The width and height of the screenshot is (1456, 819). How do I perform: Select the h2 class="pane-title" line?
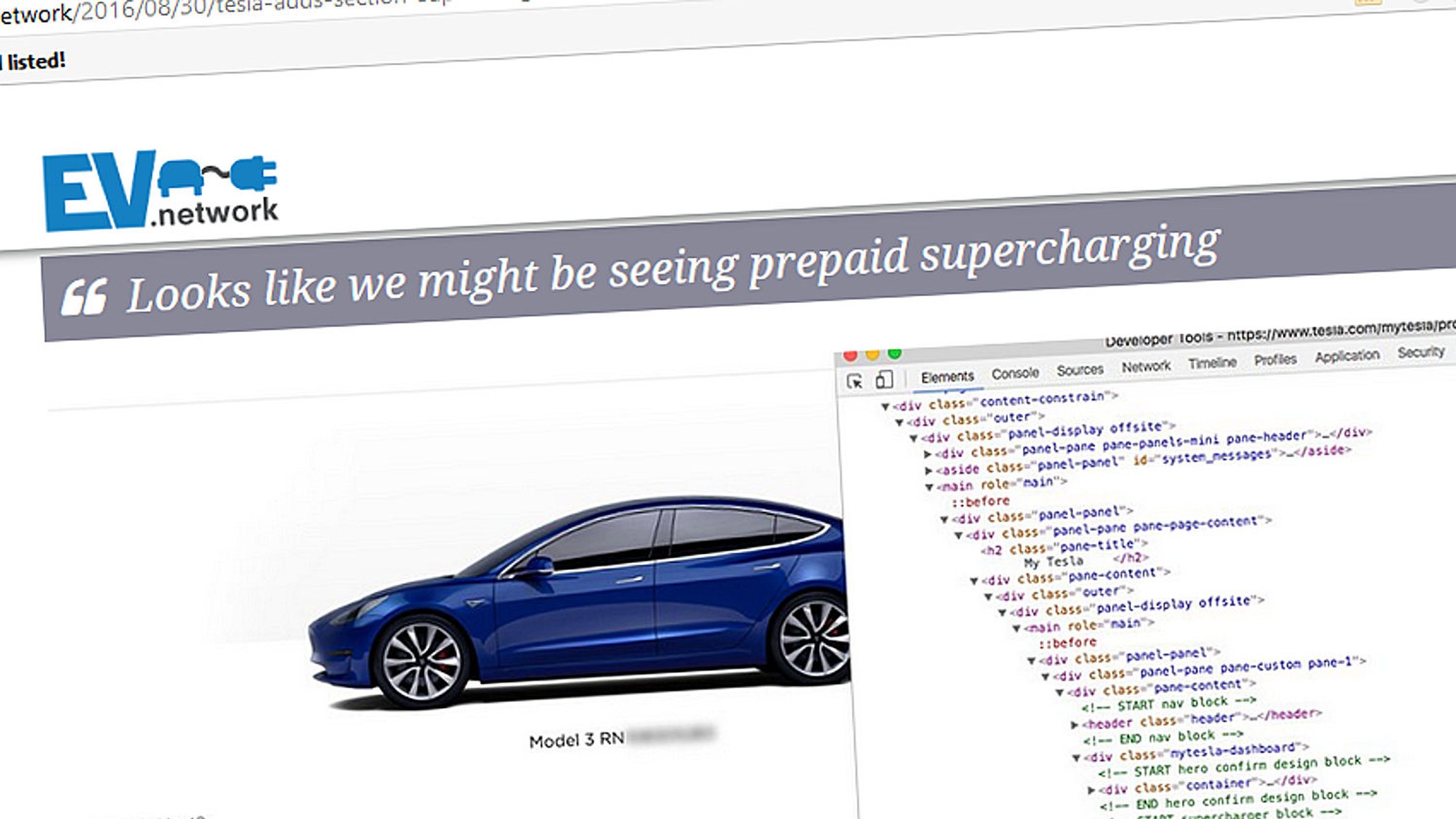[1064, 548]
